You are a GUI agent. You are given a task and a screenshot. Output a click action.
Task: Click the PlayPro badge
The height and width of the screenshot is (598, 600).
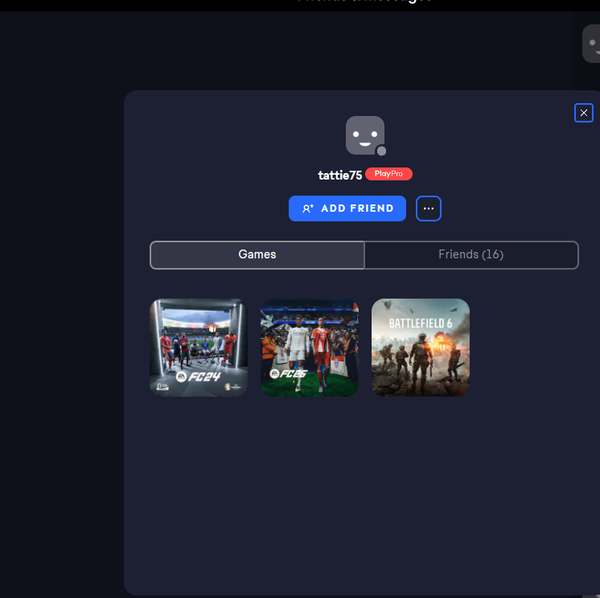tap(388, 174)
